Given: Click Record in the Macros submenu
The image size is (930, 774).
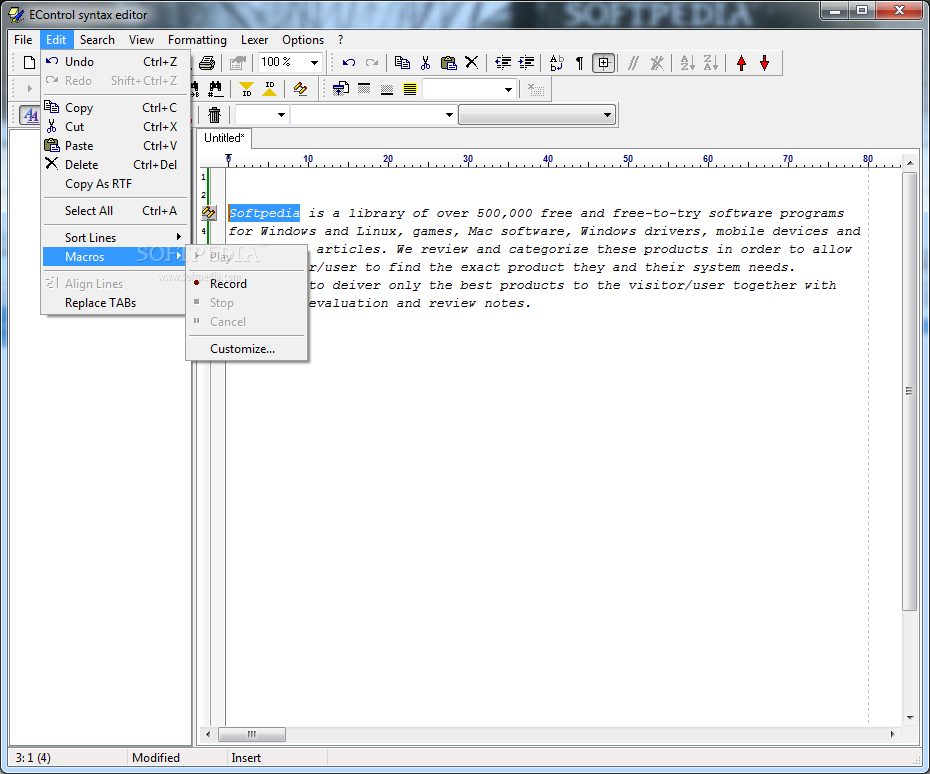Looking at the screenshot, I should (247, 284).
